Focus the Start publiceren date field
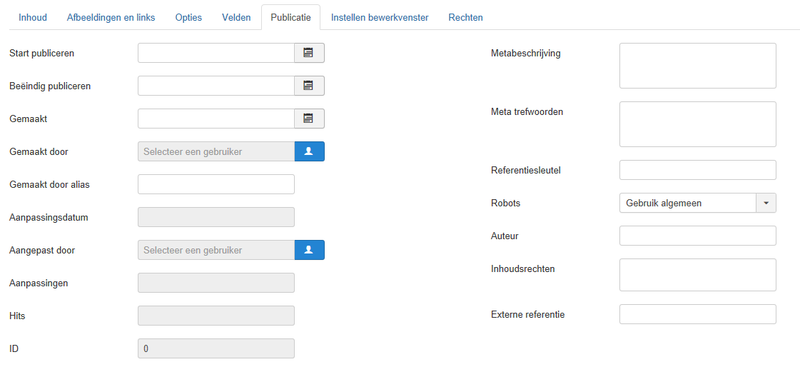 click(x=216, y=53)
